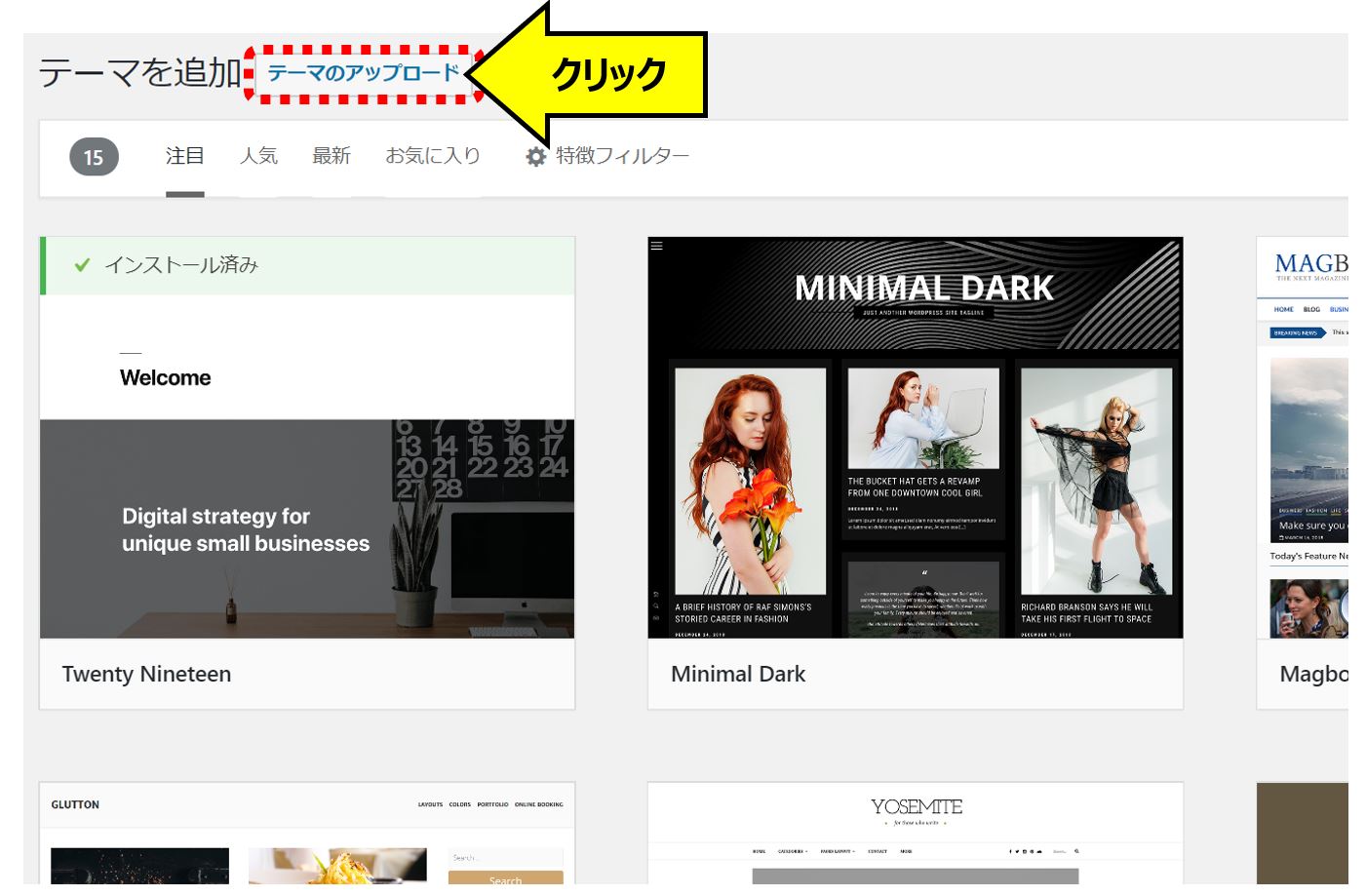This screenshot has width=1366, height=896.
Task: Click the green installed checkmark icon
Action: 83,265
